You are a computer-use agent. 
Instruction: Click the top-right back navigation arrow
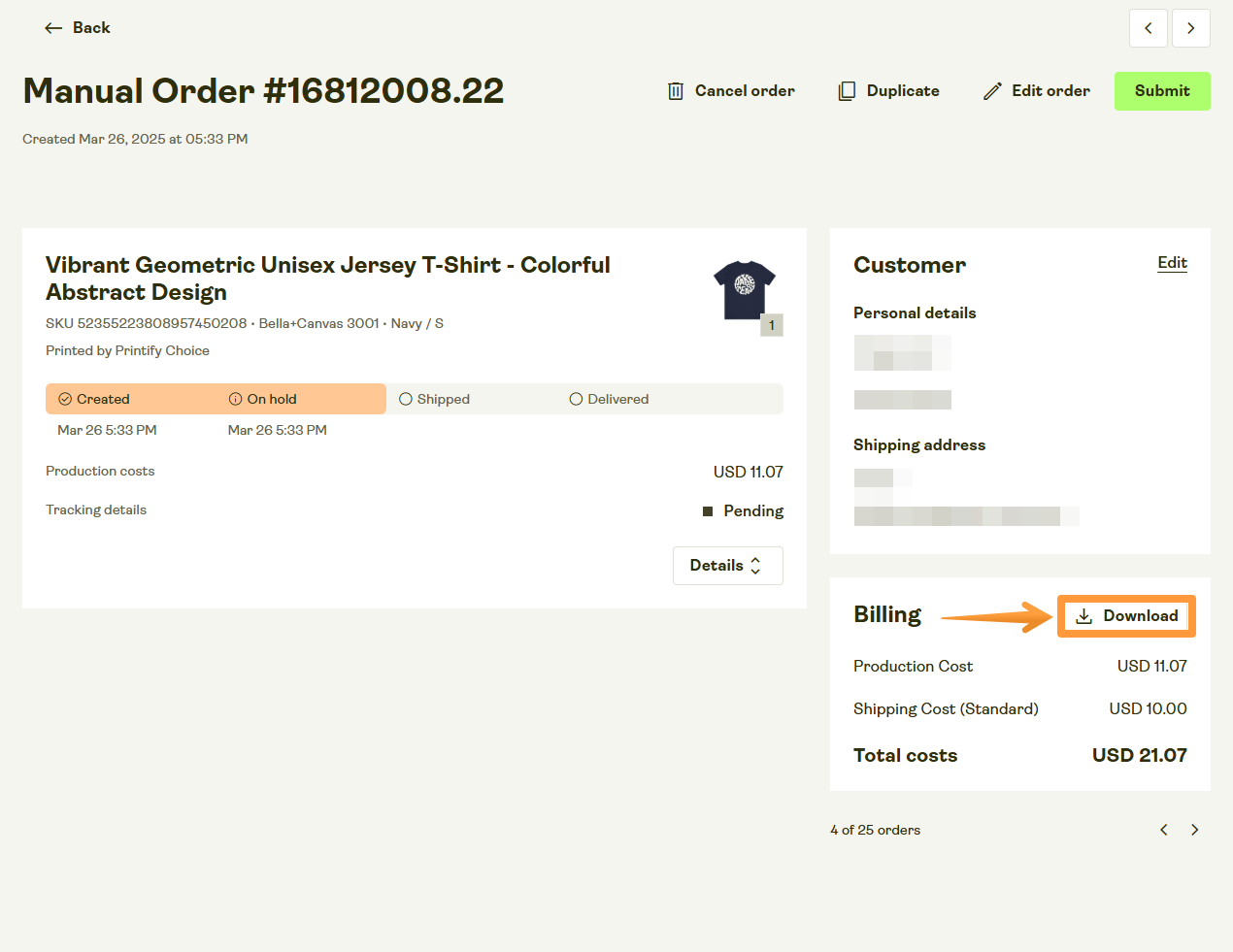click(1149, 28)
